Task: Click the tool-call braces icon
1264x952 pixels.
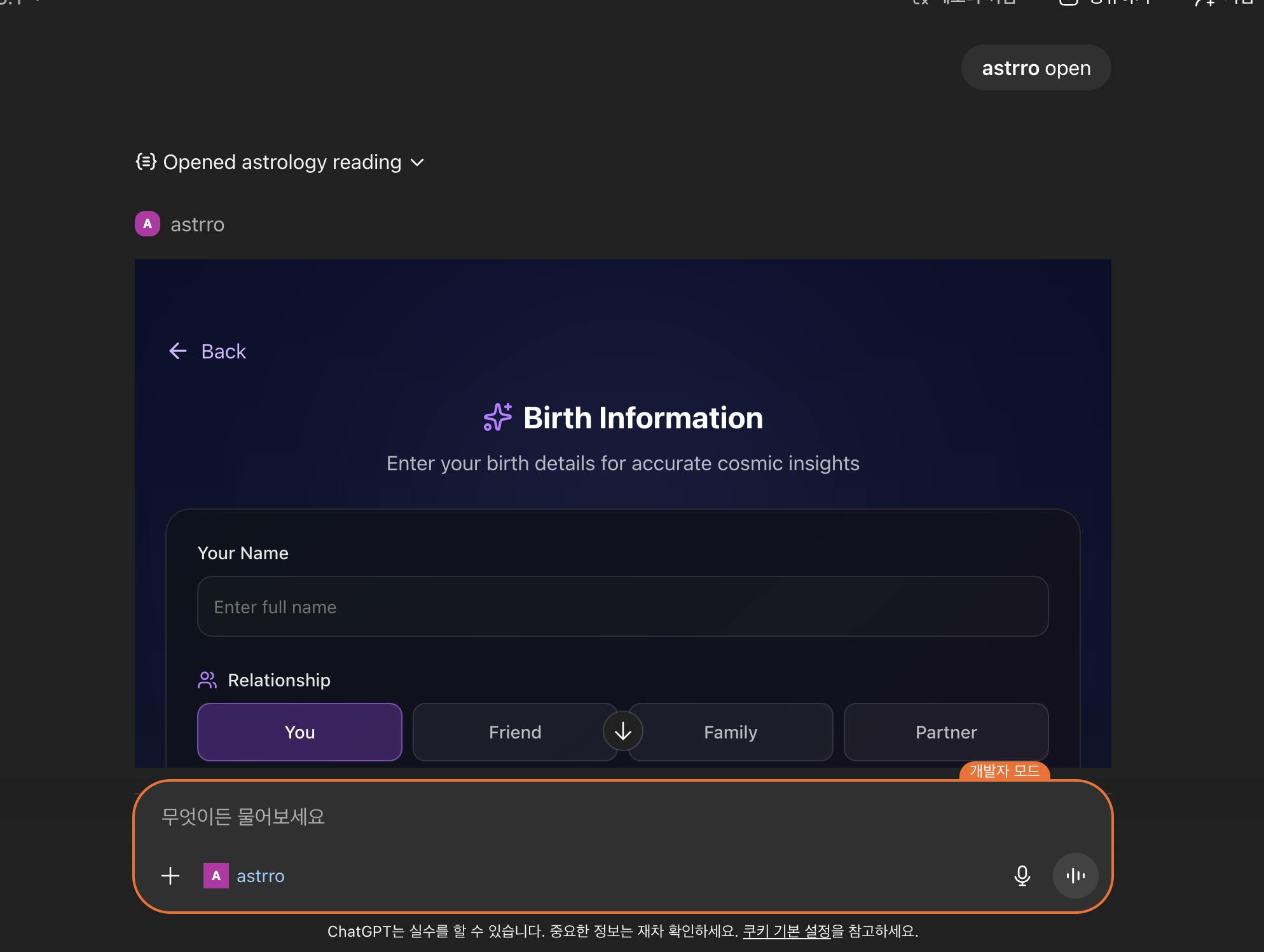Action: (x=146, y=161)
